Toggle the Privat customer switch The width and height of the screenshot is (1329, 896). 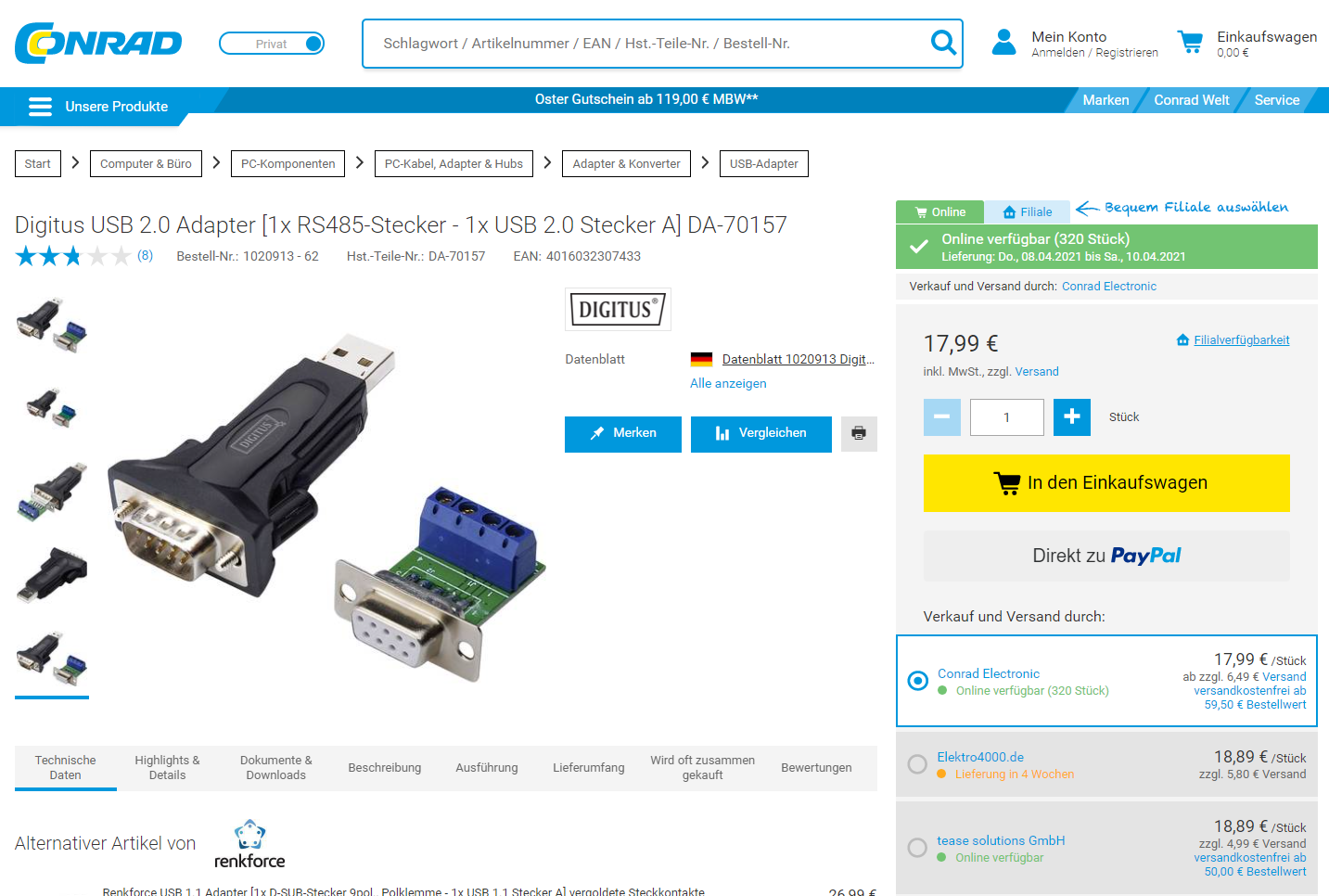(272, 44)
